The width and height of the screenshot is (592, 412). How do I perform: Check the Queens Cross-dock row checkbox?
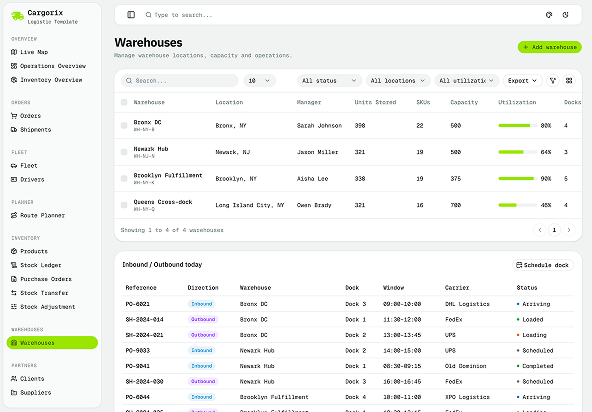(x=124, y=205)
